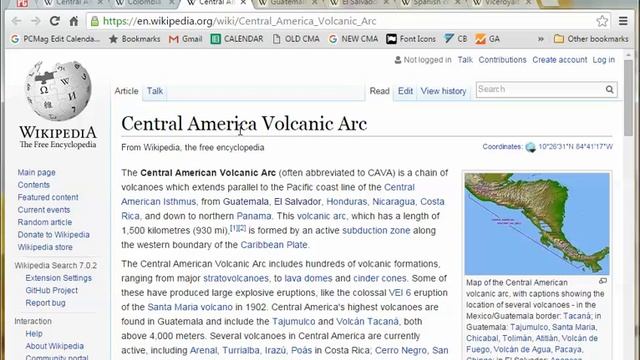The image size is (640, 360).
Task: Click the coordinates globe icon
Action: (530, 147)
